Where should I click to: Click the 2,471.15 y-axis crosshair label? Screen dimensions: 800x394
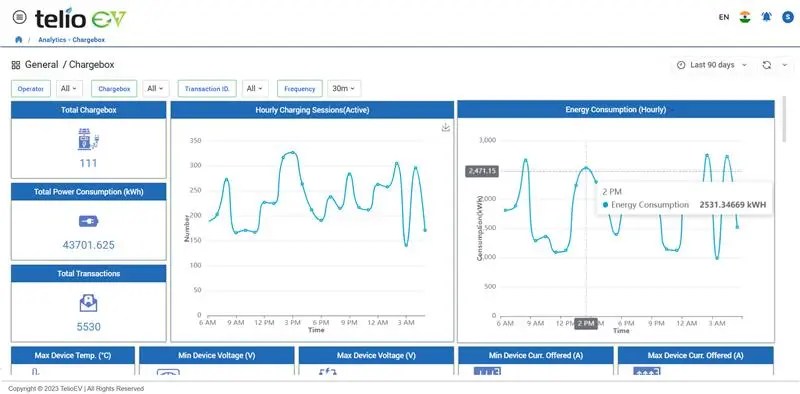point(482,171)
